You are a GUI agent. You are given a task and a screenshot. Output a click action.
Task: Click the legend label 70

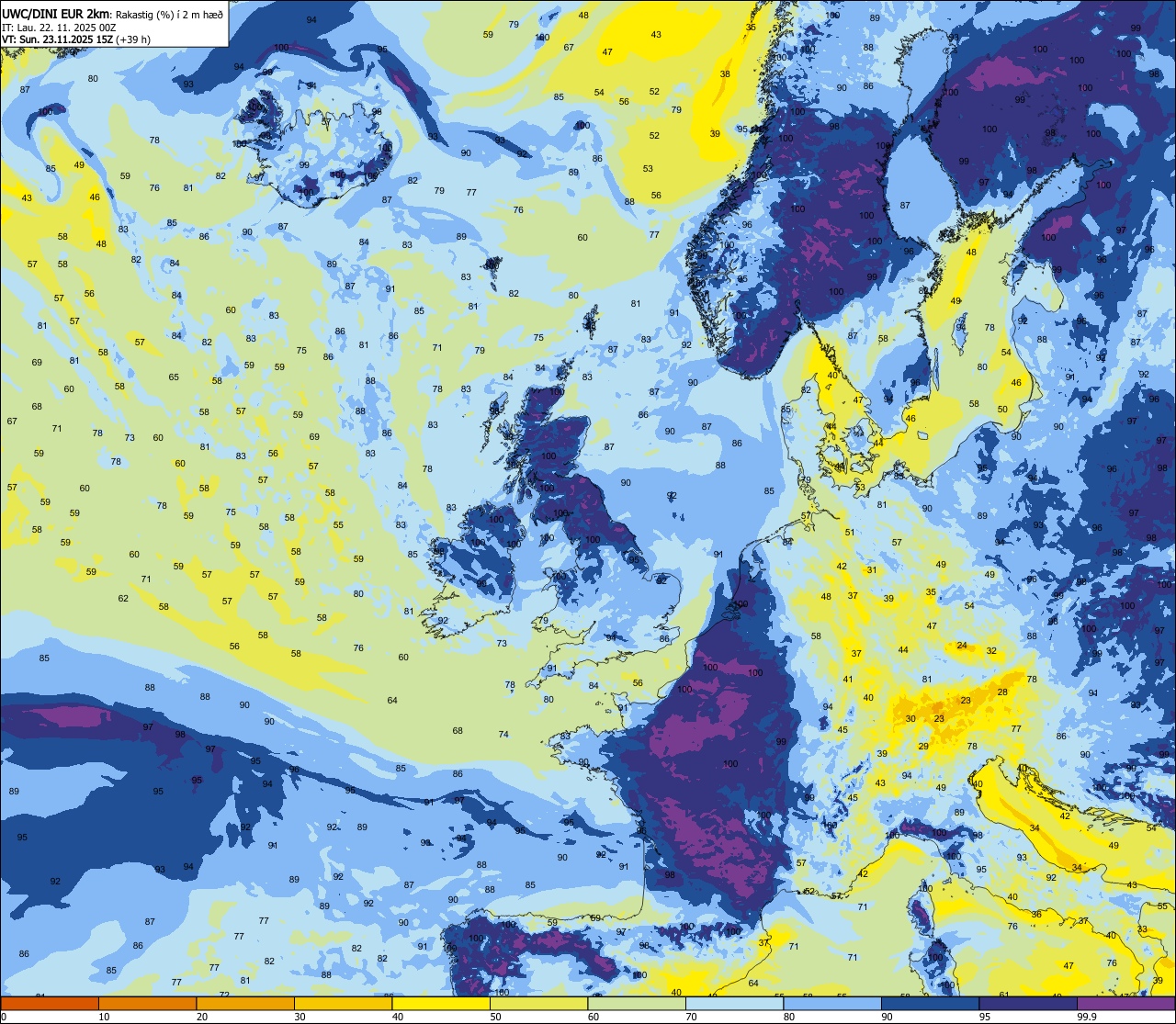691,1017
